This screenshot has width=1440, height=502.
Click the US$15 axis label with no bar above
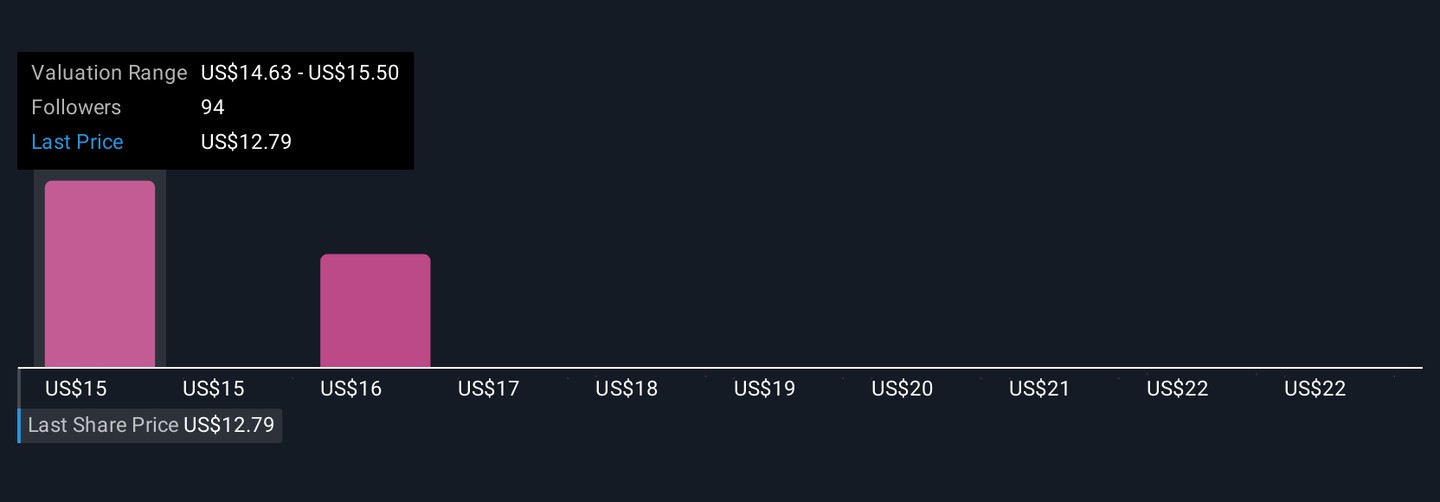click(214, 389)
